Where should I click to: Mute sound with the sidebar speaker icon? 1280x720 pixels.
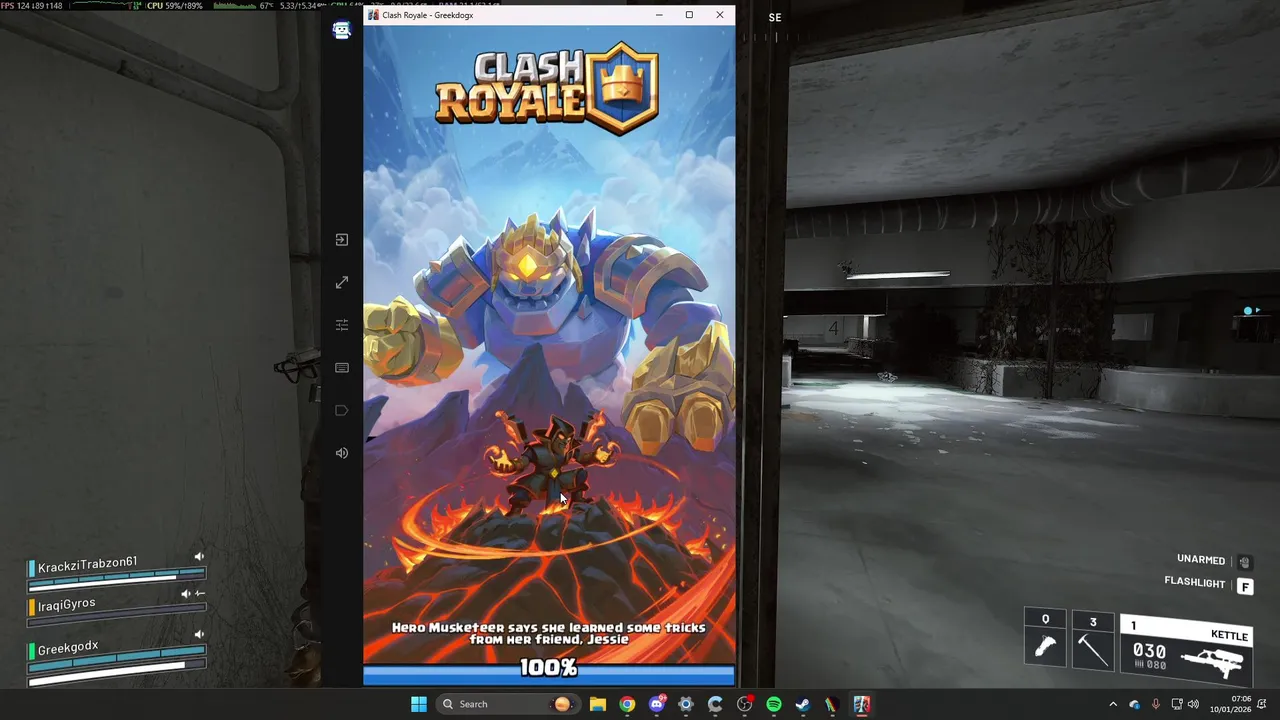[x=342, y=453]
